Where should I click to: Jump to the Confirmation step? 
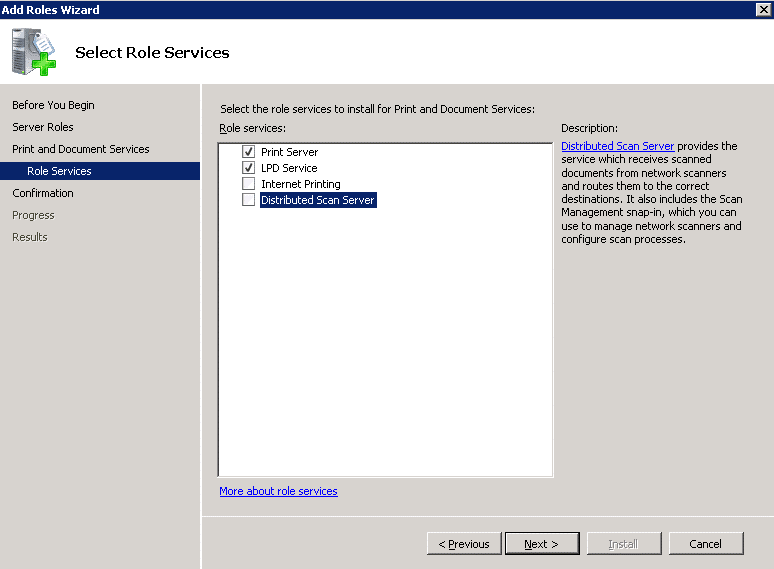click(43, 193)
